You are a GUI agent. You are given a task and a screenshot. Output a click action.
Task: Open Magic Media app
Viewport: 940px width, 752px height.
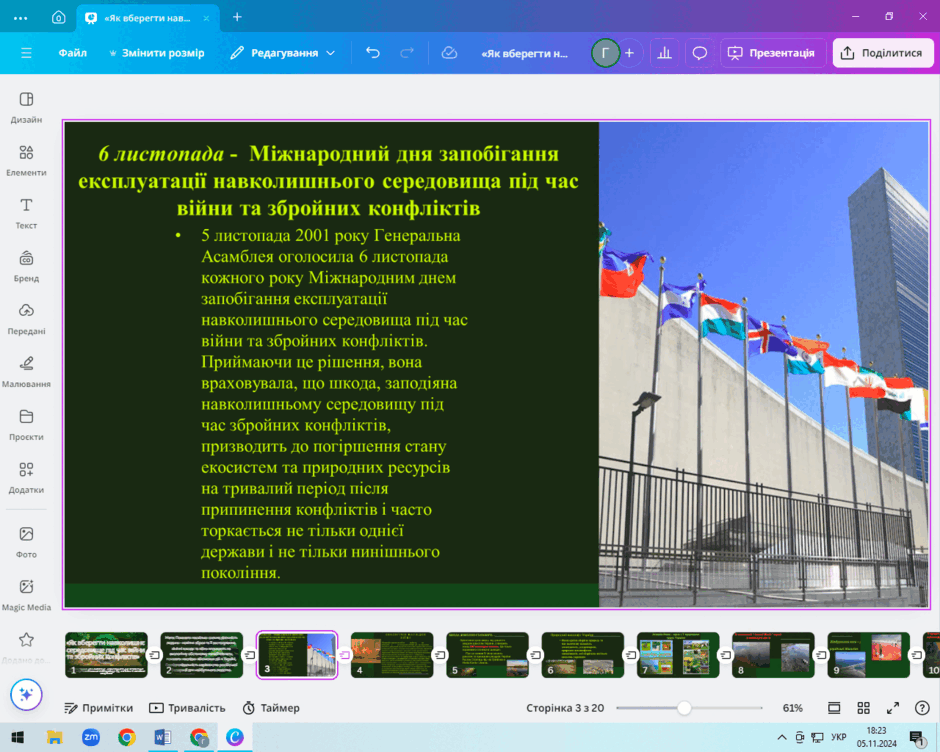[26, 595]
